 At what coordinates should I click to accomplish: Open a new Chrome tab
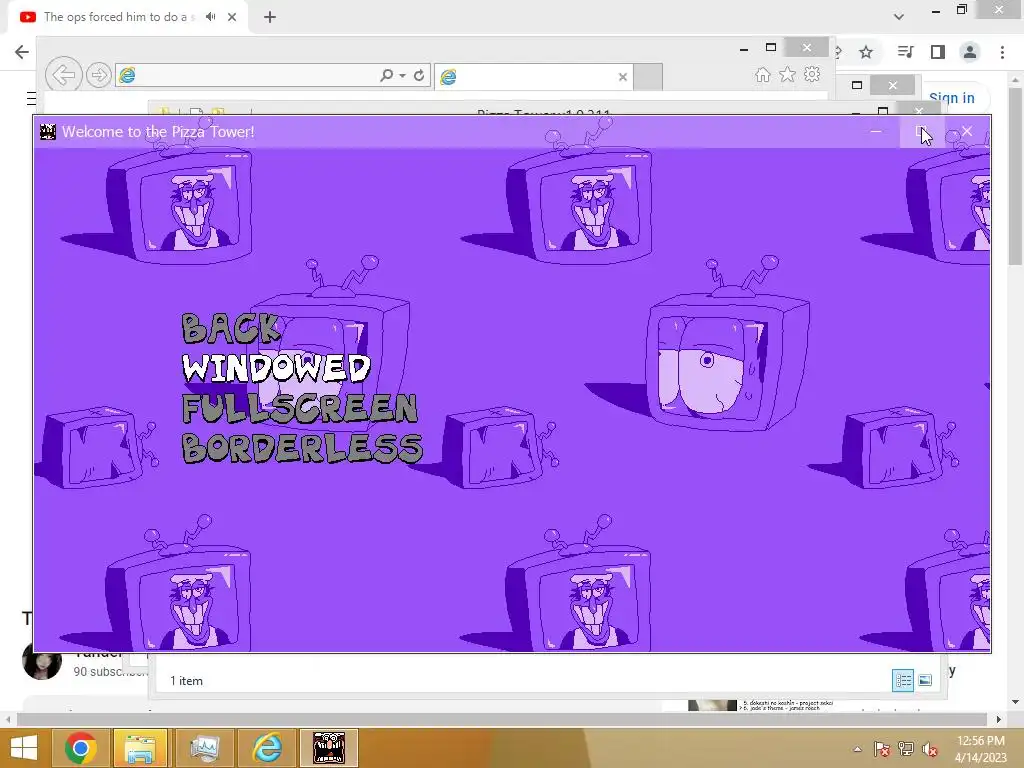click(x=270, y=17)
